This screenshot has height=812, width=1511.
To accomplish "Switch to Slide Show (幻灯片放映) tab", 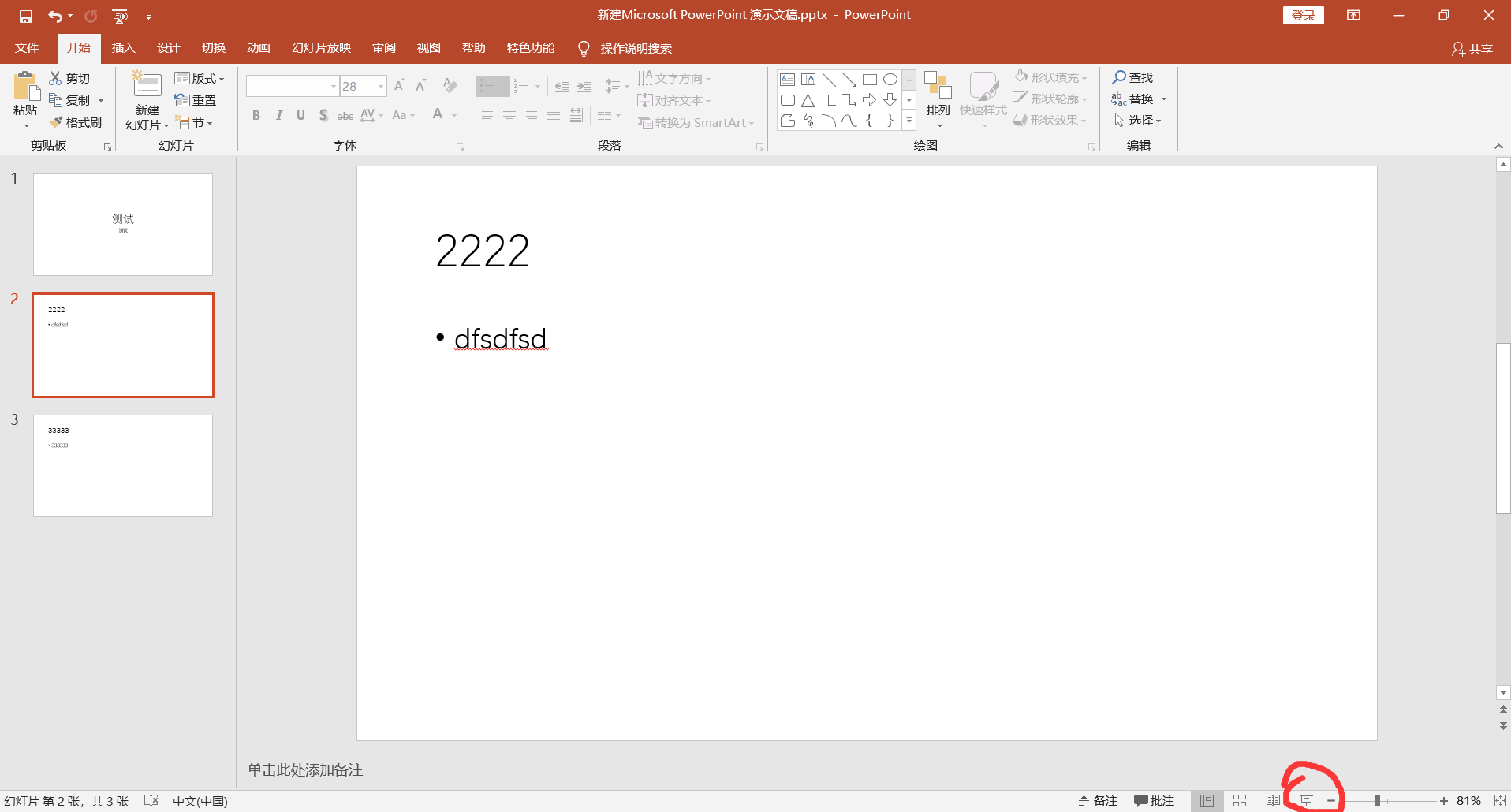I will click(322, 48).
